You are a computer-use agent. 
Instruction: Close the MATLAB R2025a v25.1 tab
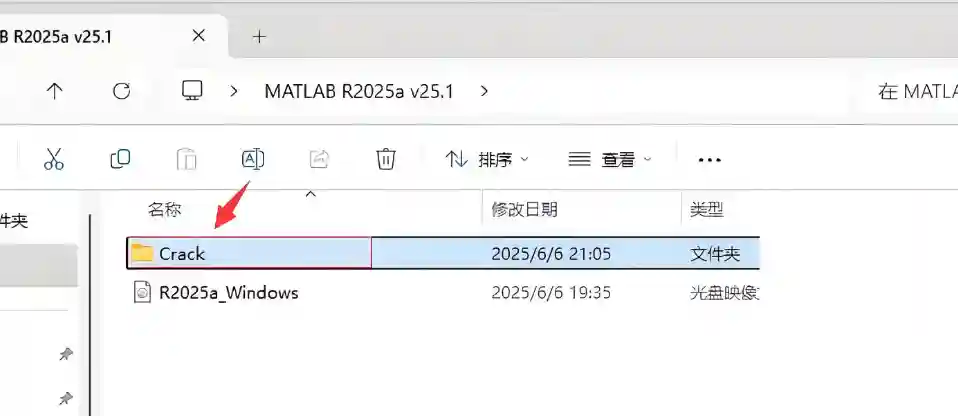click(x=199, y=36)
